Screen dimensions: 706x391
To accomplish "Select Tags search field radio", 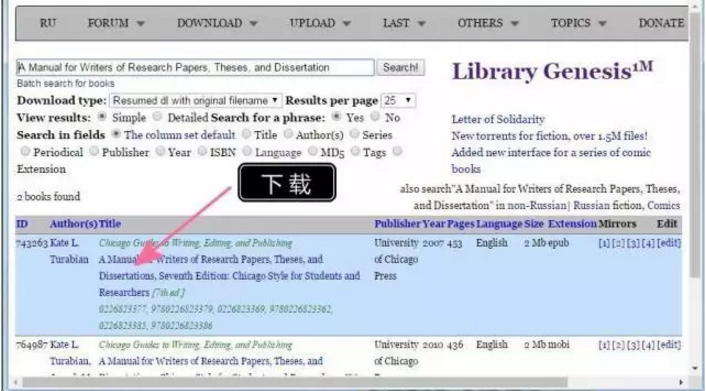I will pyautogui.click(x=355, y=151).
